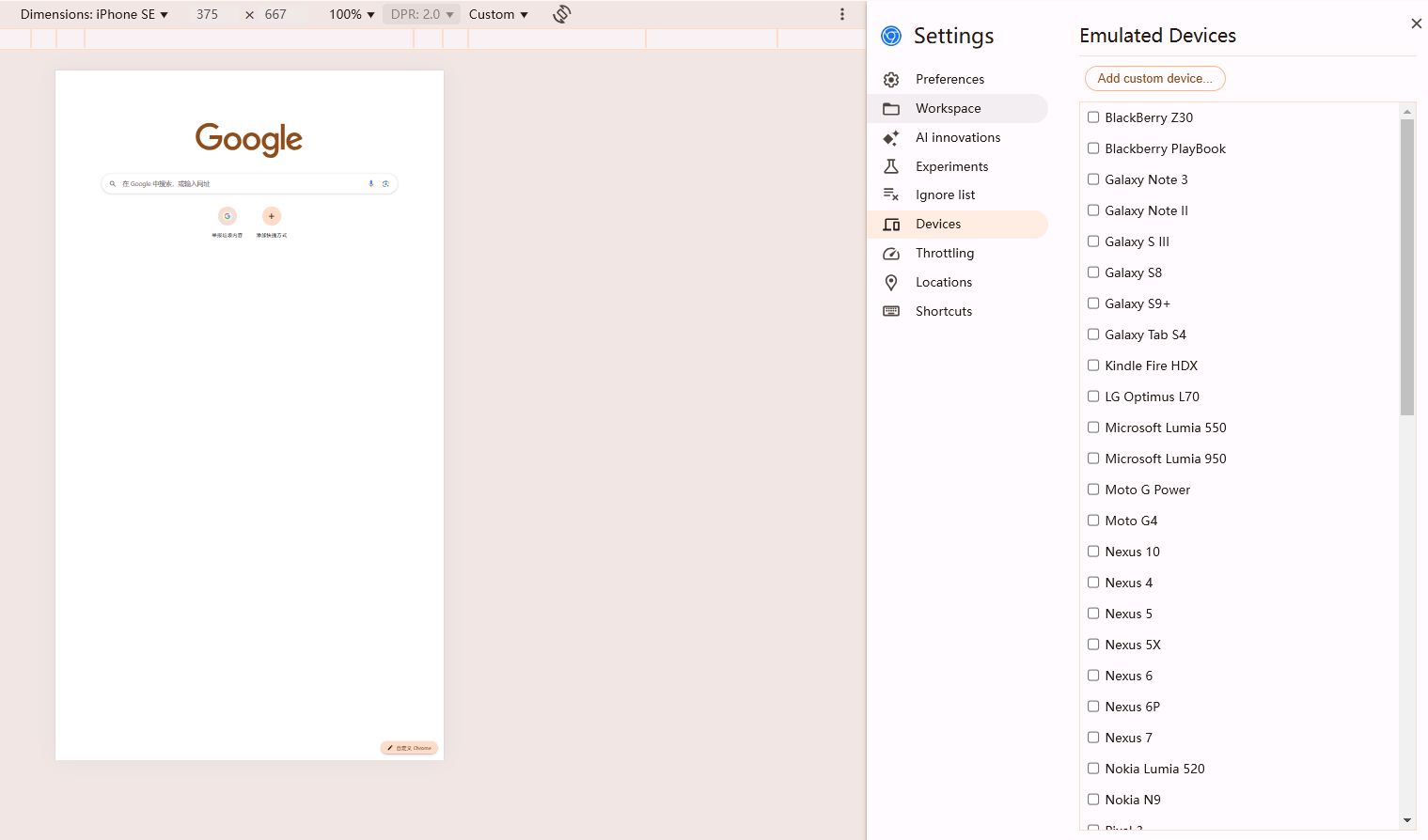Click the Locations pin icon
Screen dimensions: 1428x840
pos(891,283)
